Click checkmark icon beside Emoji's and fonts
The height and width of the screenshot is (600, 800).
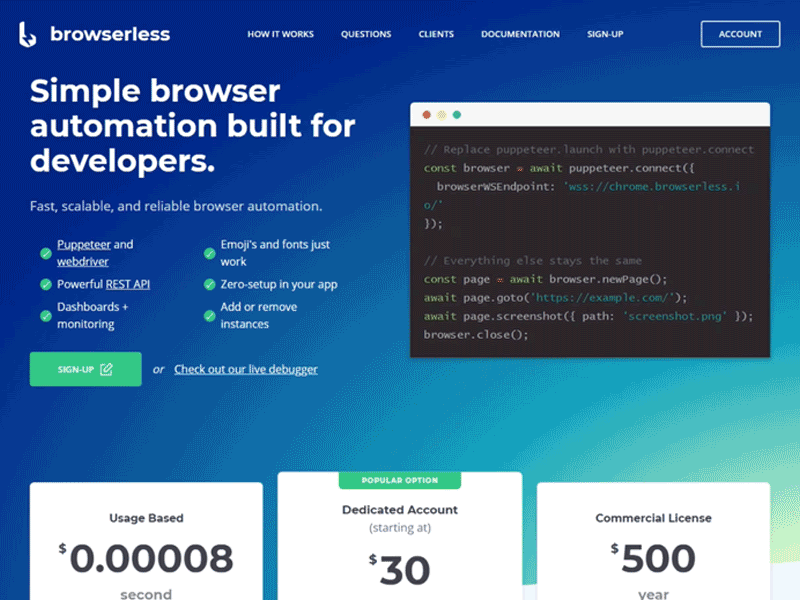coord(209,253)
